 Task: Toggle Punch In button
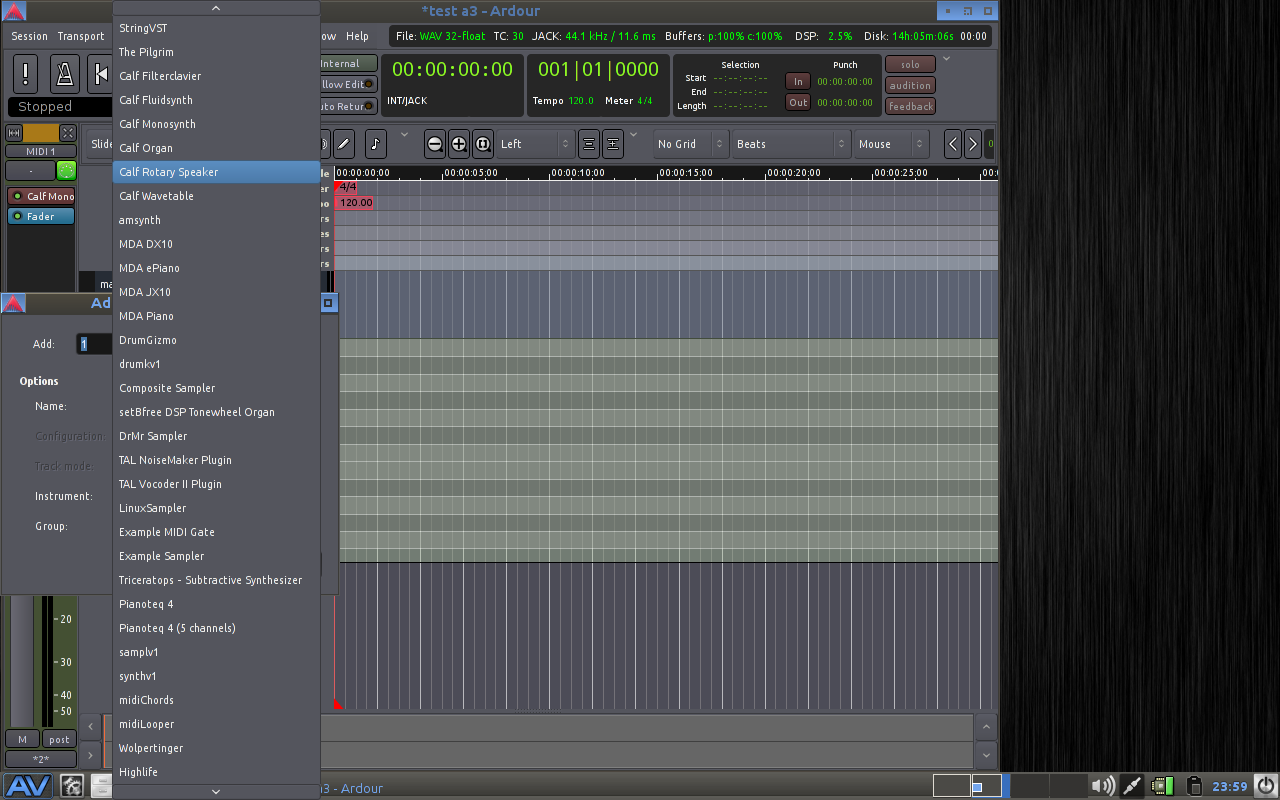pos(798,82)
